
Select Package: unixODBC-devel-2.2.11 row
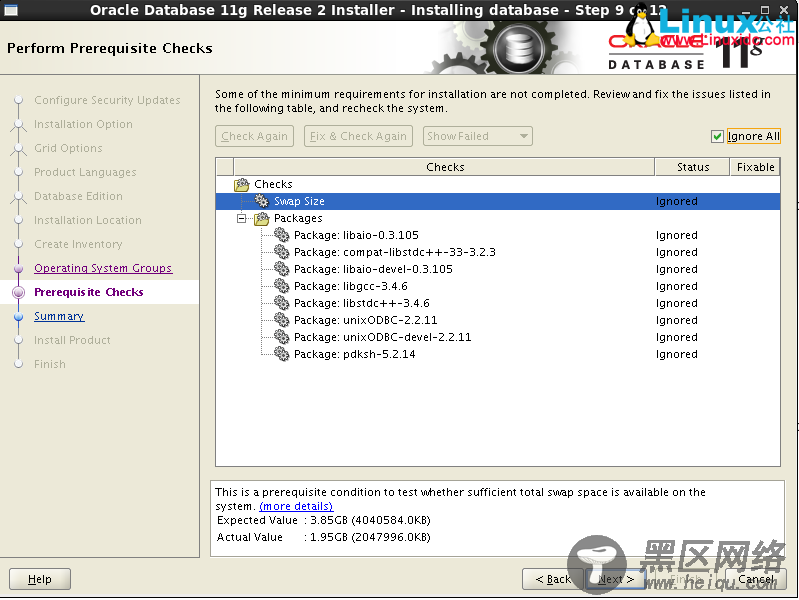[x=498, y=337]
